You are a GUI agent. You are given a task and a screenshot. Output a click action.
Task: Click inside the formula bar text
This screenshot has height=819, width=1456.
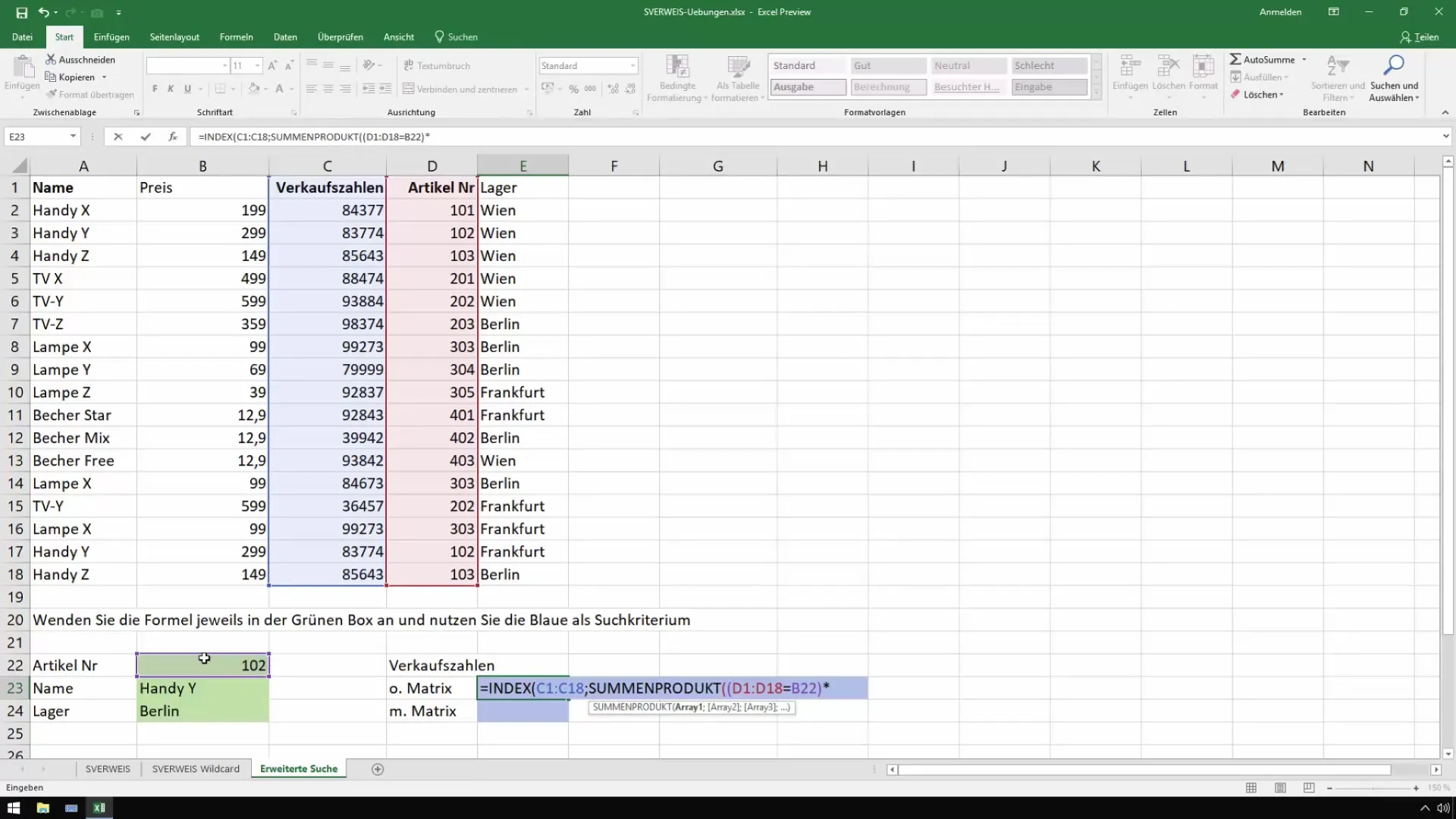pos(314,136)
